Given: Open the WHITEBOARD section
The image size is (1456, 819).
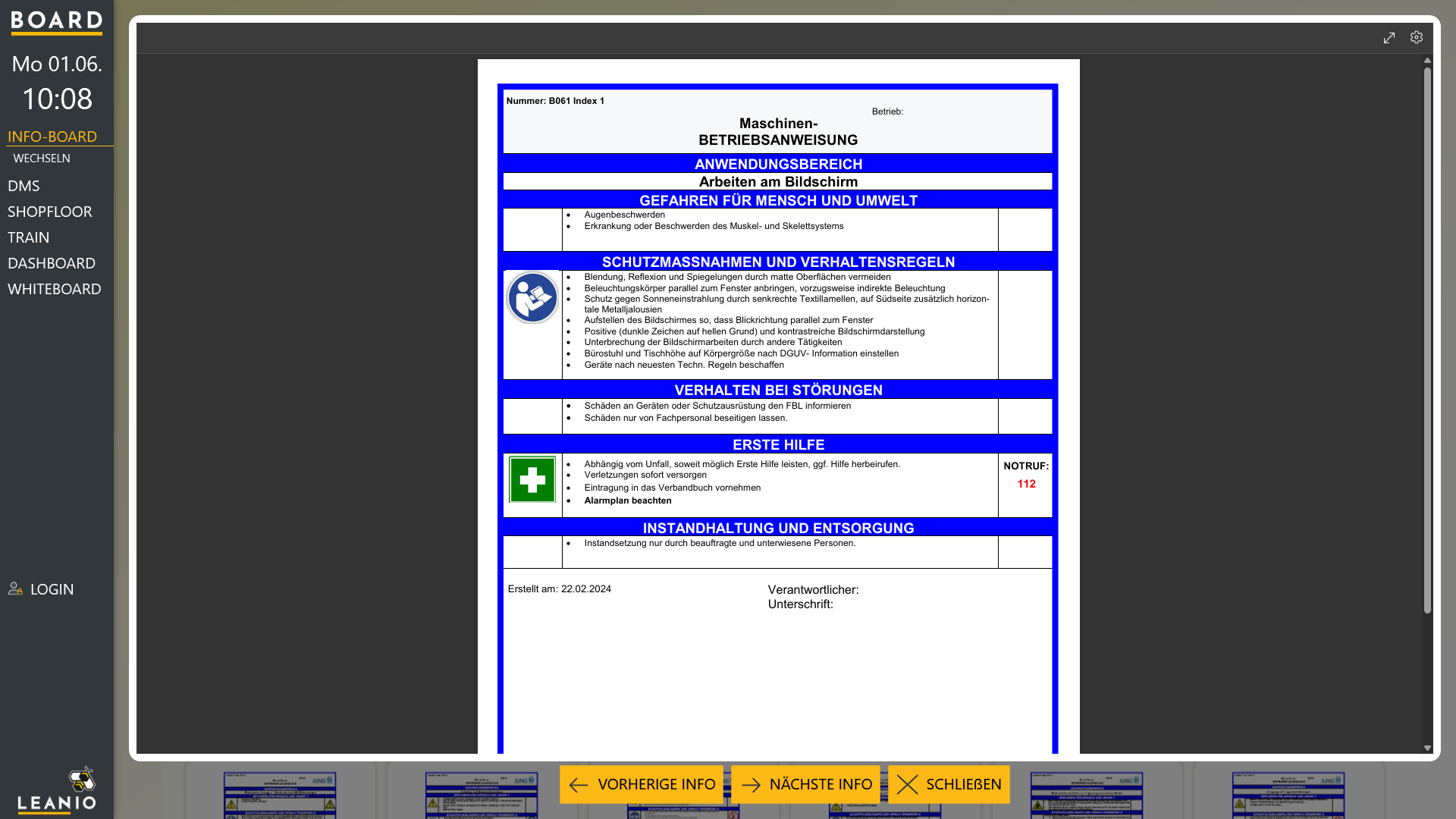Looking at the screenshot, I should tap(55, 289).
